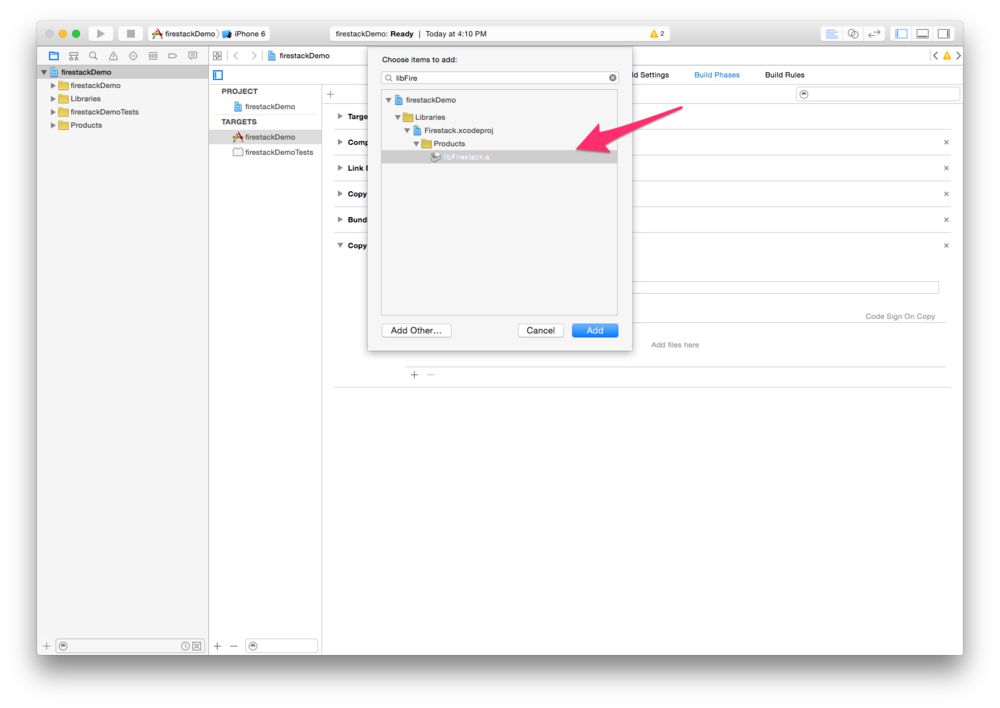Expand the Products folder in navigator
This screenshot has width=1000, height=708.
[53, 125]
